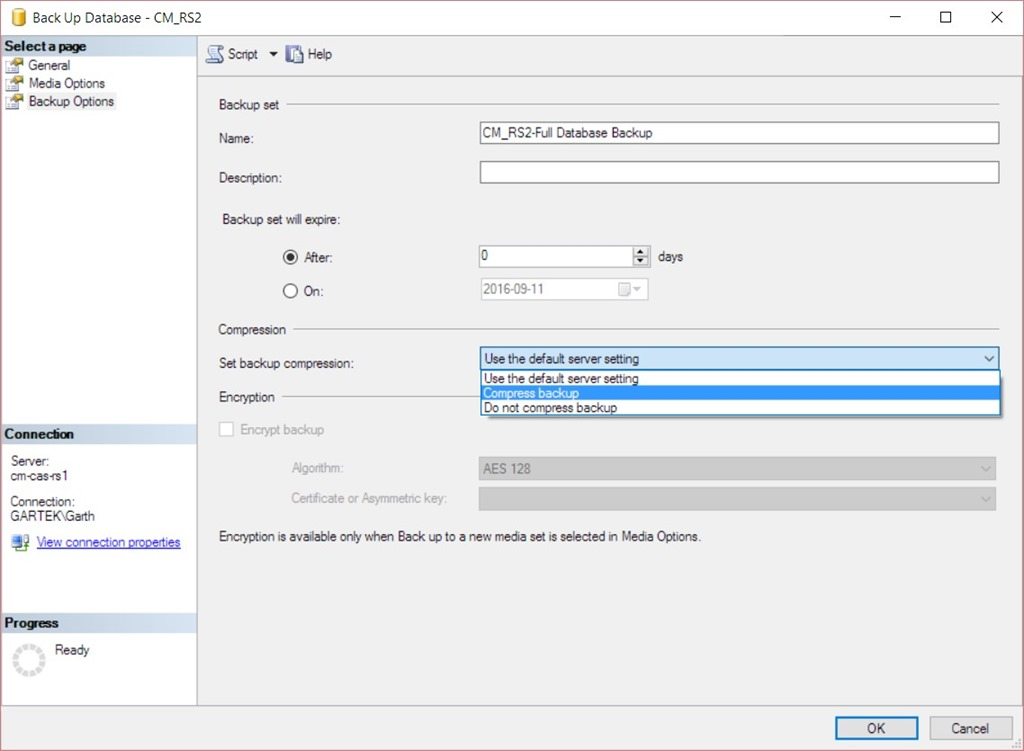Click the server name cm-cas-rs1
The width and height of the screenshot is (1024, 751).
coord(39,475)
